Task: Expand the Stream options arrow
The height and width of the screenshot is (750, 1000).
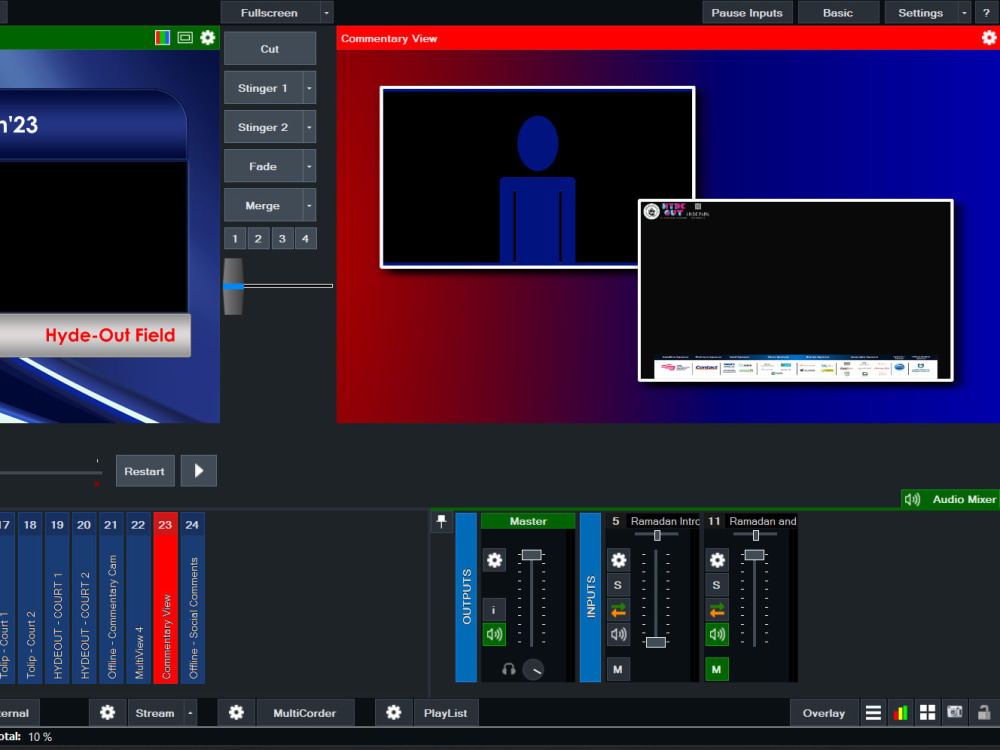Action: click(190, 713)
